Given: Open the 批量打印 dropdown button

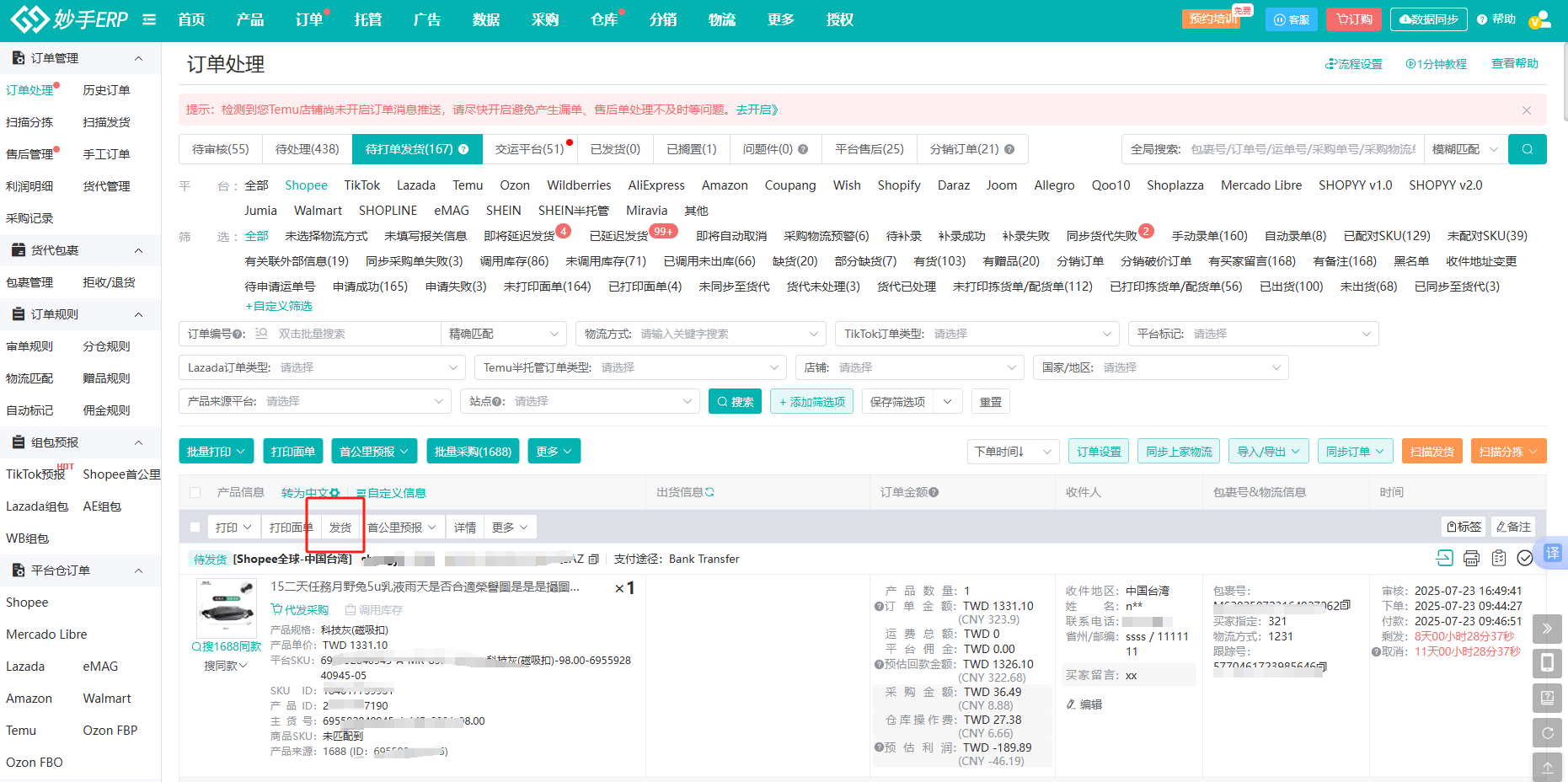Looking at the screenshot, I should (x=217, y=452).
